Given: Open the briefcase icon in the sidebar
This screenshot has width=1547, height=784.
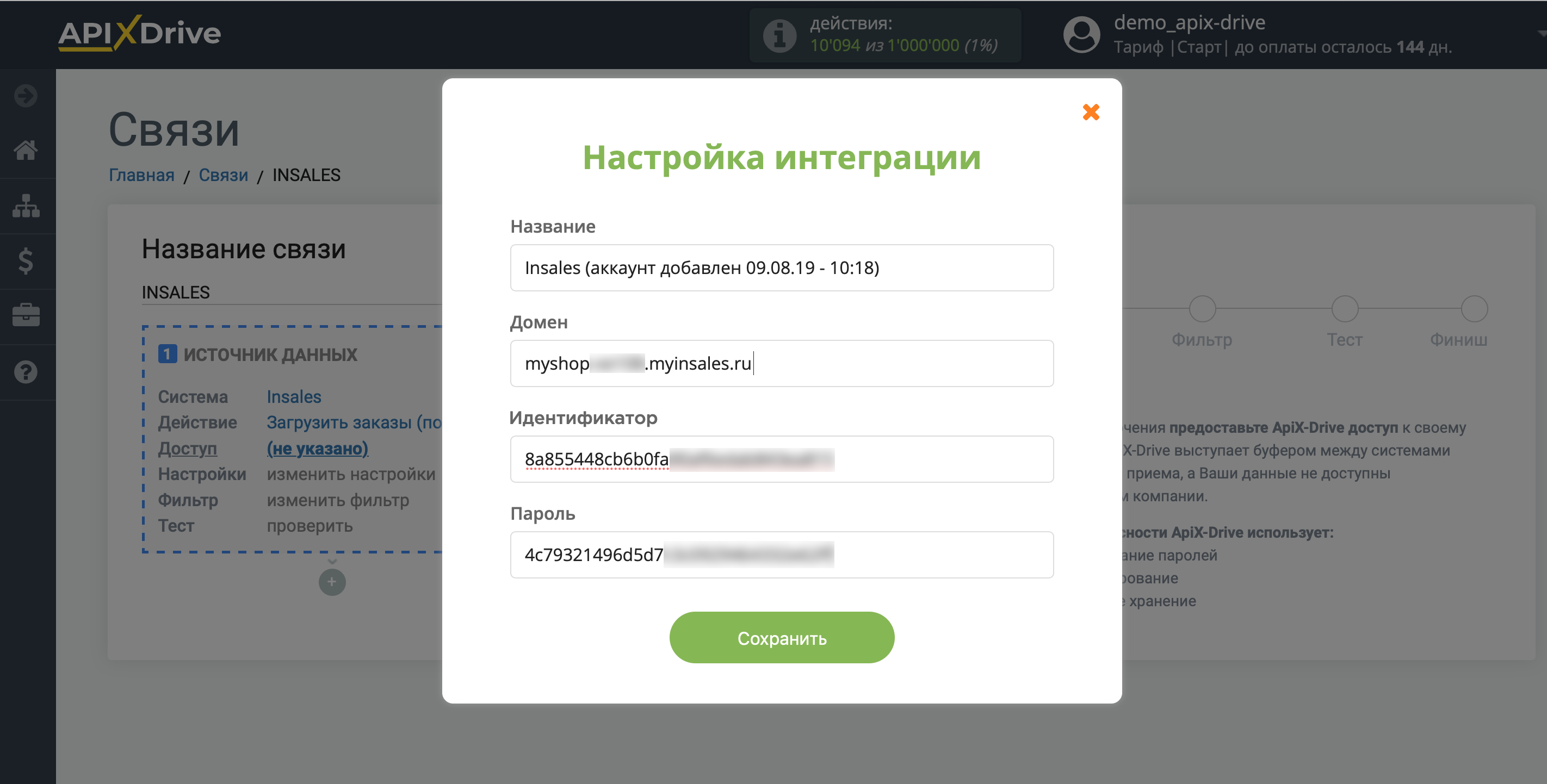Looking at the screenshot, I should click(27, 315).
